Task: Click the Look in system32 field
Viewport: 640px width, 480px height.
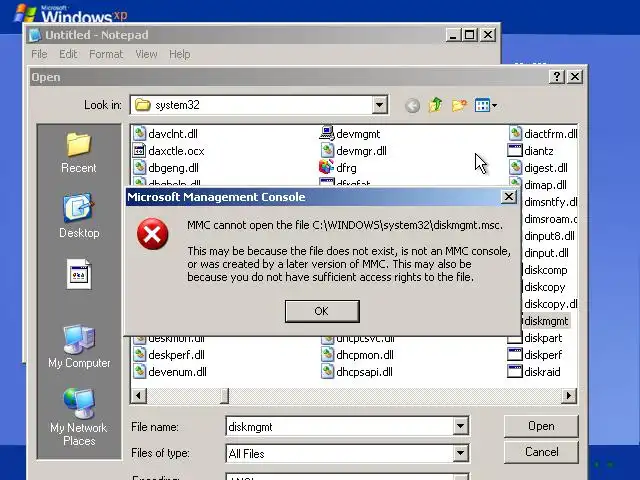Action: (251, 105)
